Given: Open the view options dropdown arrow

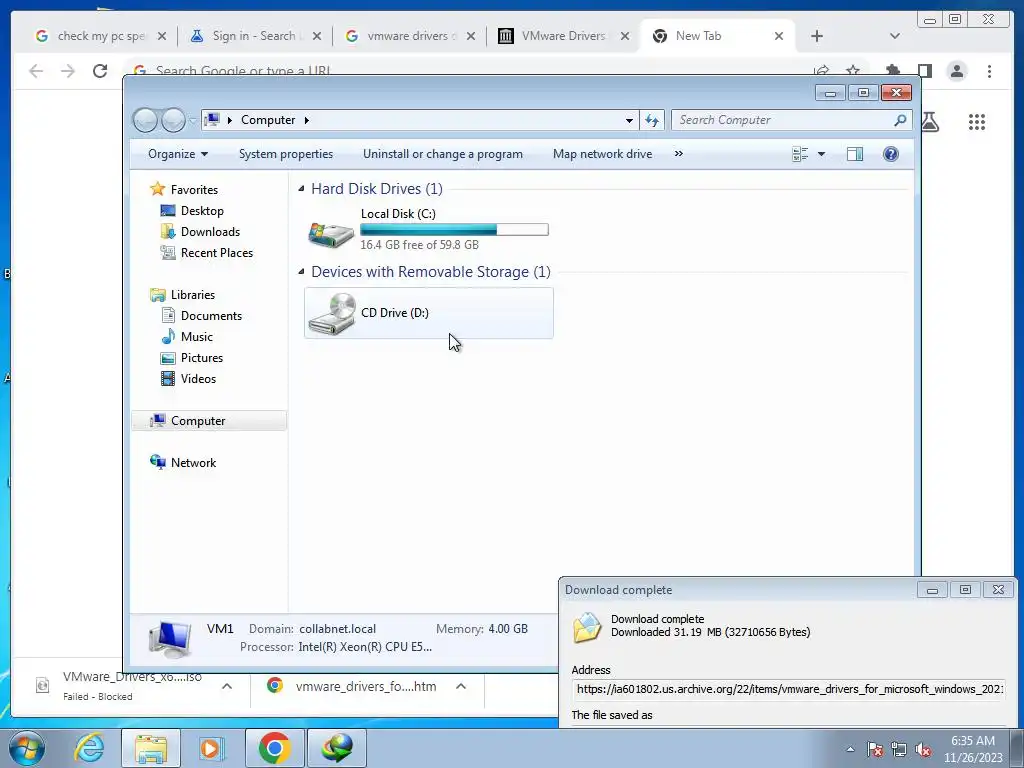Looking at the screenshot, I should tap(822, 154).
